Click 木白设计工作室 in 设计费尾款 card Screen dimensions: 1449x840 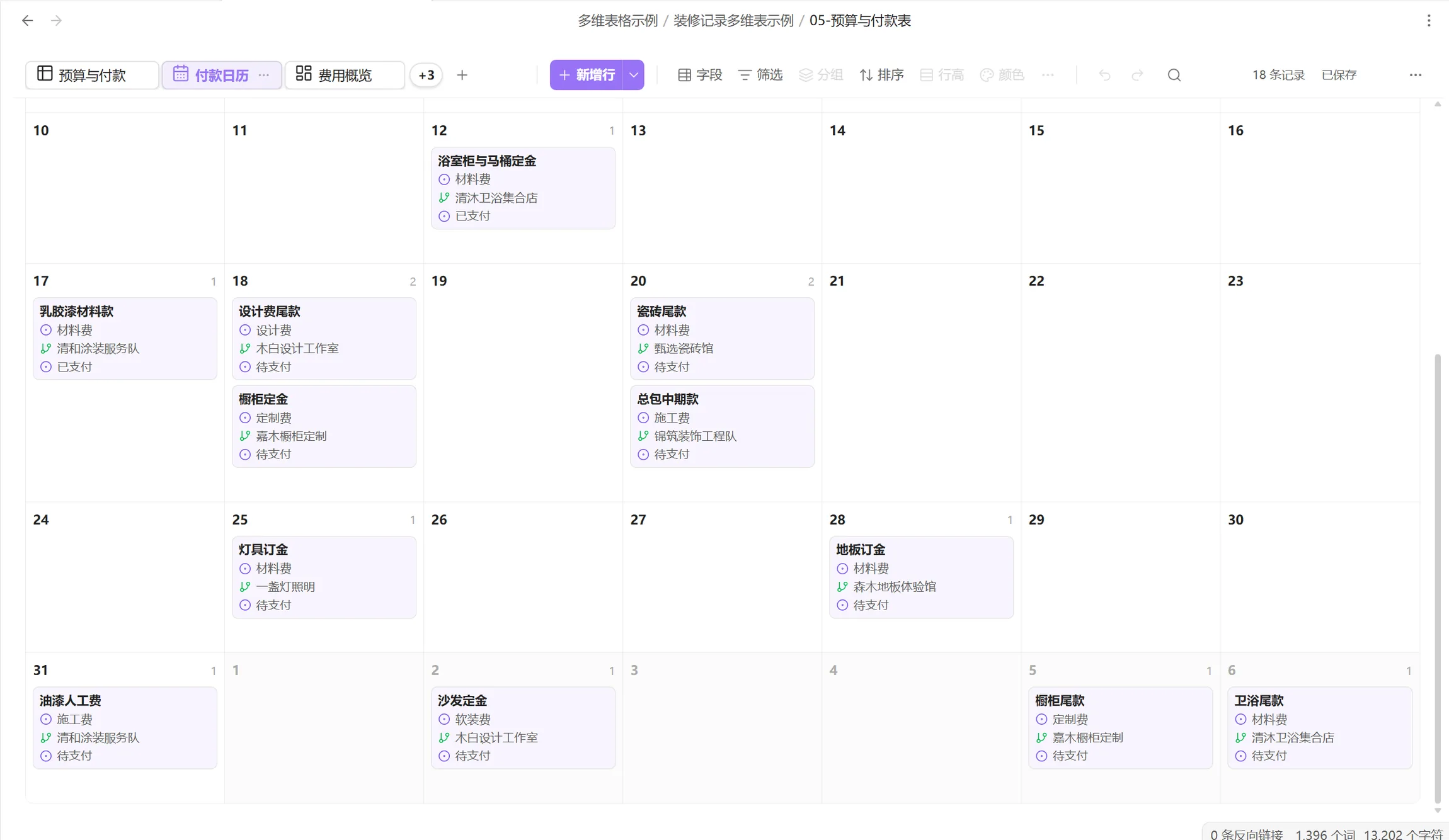[297, 348]
